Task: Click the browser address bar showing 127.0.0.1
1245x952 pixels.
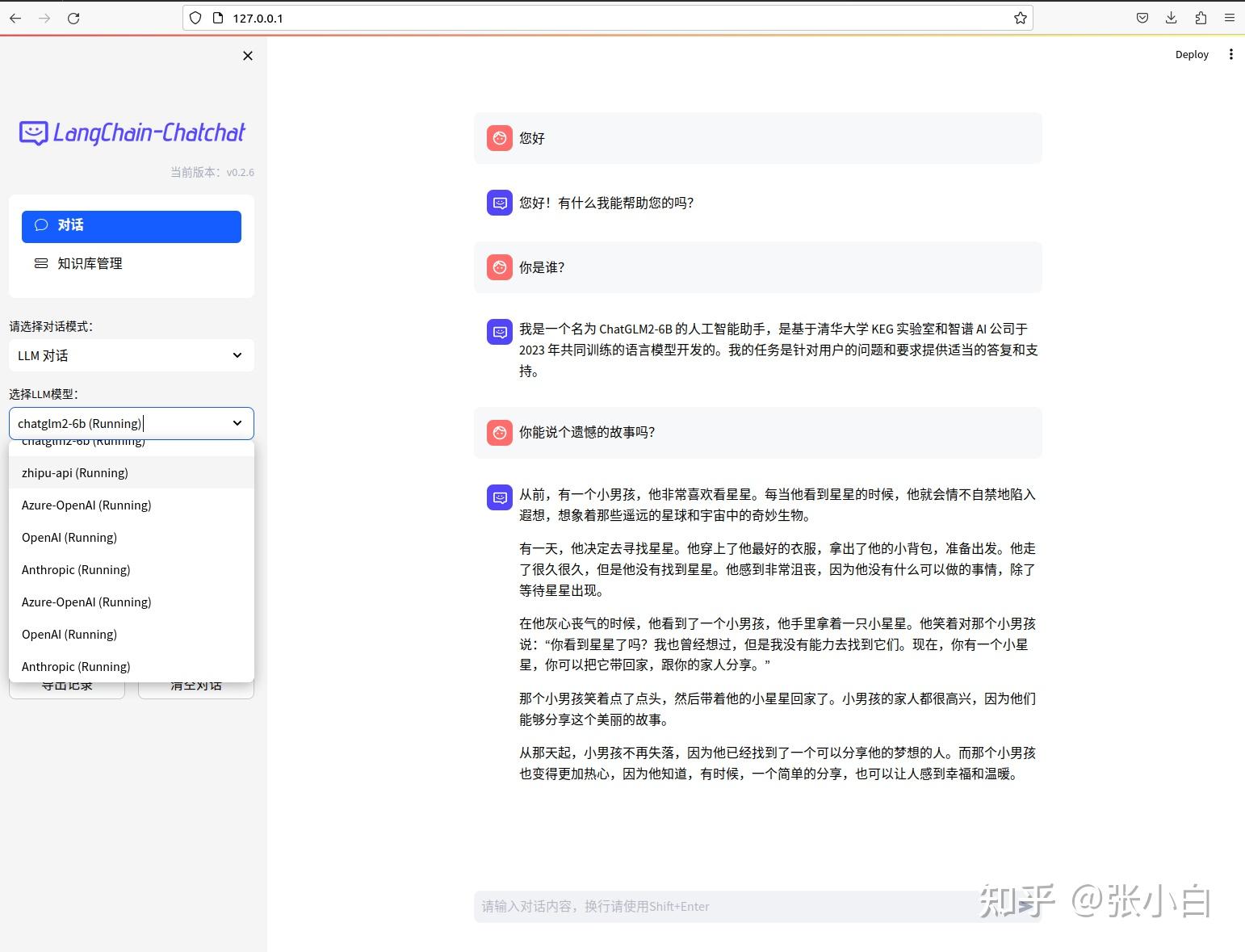Action: pos(607,18)
